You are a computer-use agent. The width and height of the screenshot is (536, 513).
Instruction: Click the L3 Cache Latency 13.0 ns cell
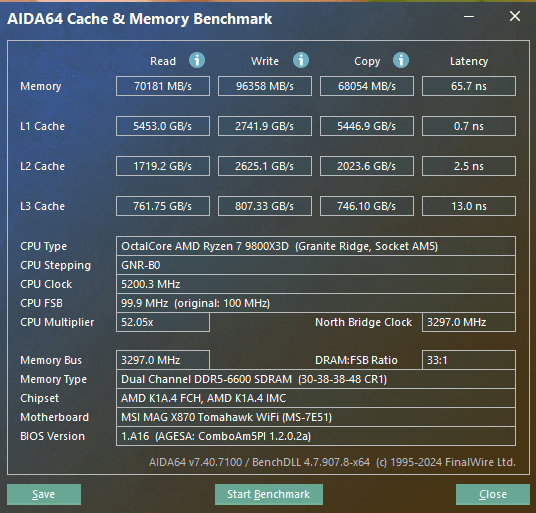[469, 206]
